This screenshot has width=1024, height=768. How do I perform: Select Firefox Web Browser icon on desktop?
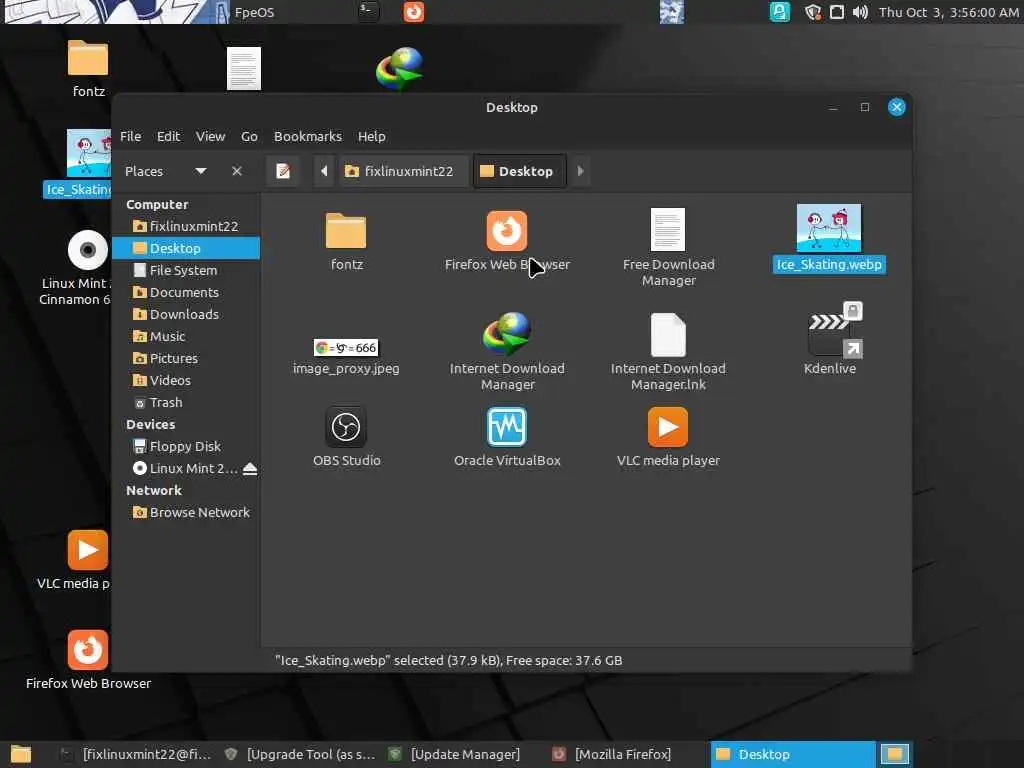pyautogui.click(x=88, y=650)
